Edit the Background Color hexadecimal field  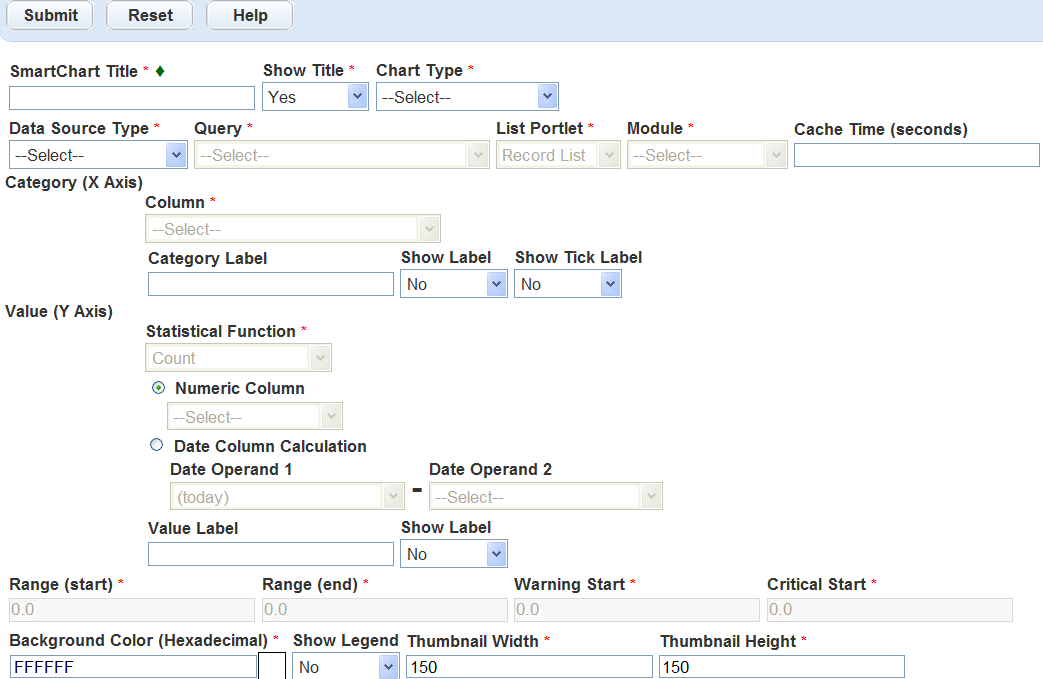(x=133, y=667)
